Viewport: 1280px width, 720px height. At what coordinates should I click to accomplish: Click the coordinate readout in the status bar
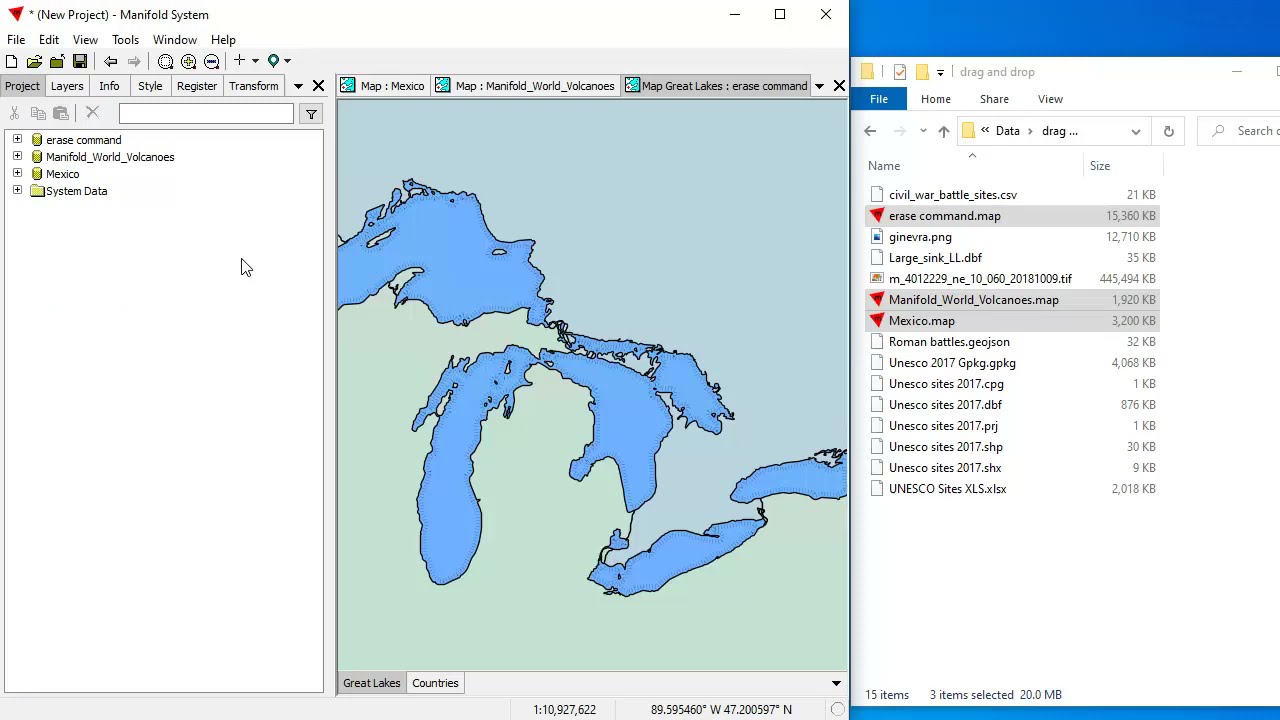pos(721,710)
